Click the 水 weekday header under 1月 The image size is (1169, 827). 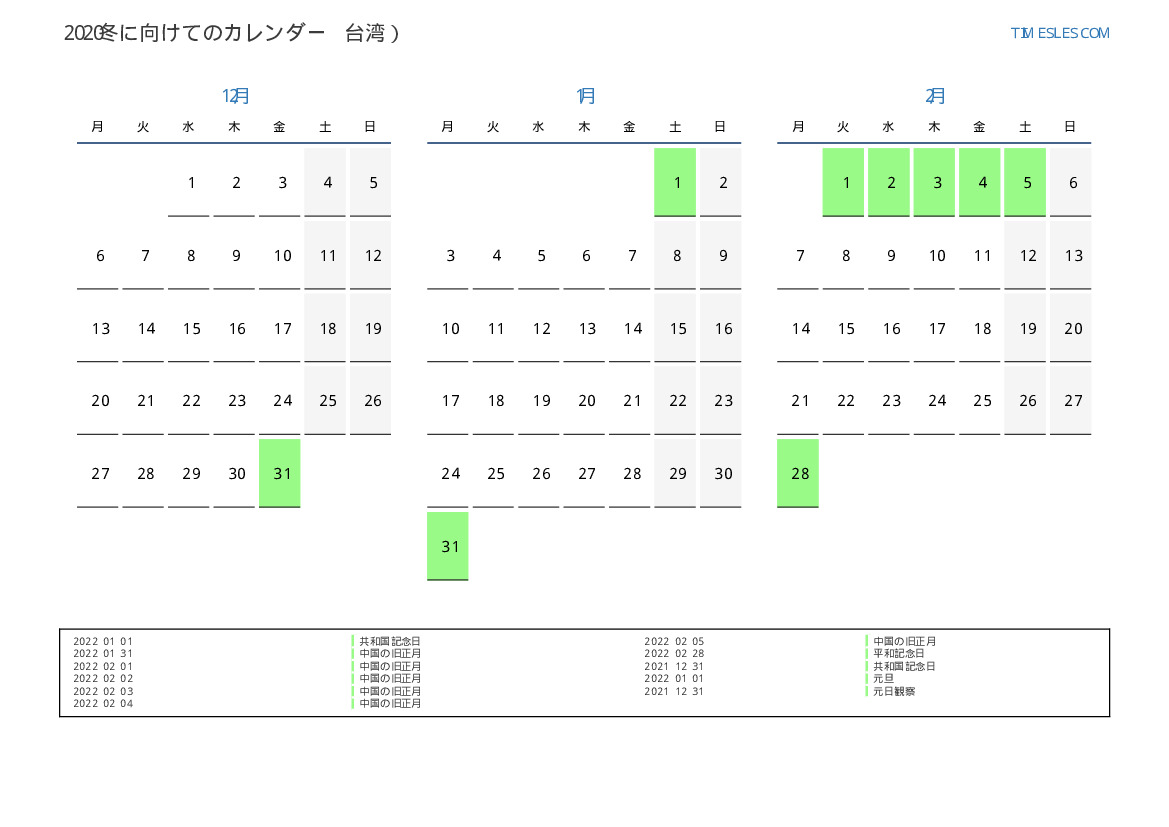[x=538, y=127]
